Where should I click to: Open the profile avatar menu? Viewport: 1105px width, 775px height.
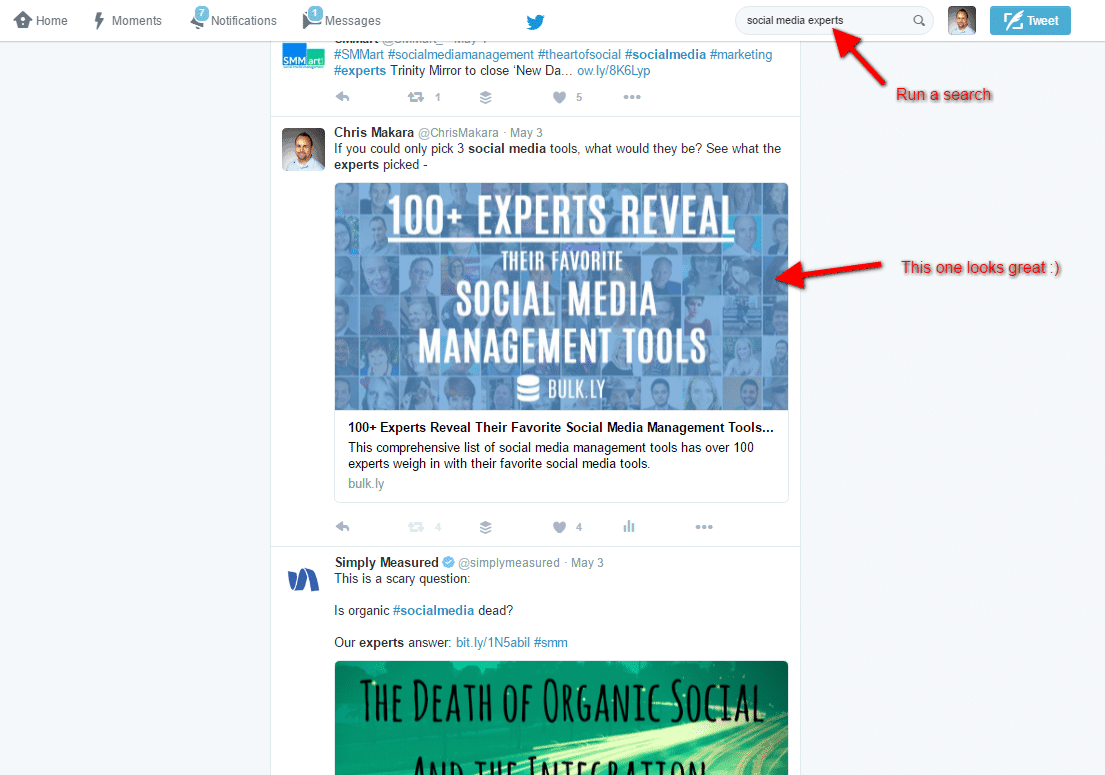962,20
